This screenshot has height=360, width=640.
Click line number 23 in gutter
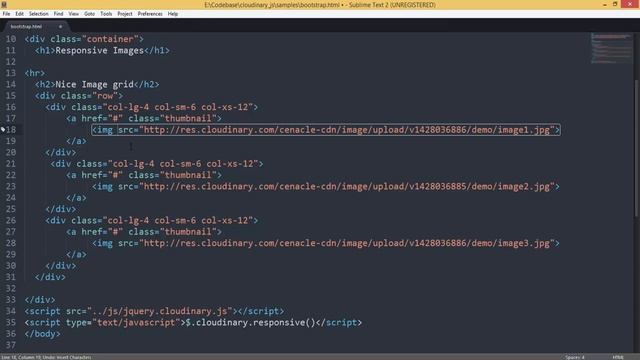(x=11, y=187)
